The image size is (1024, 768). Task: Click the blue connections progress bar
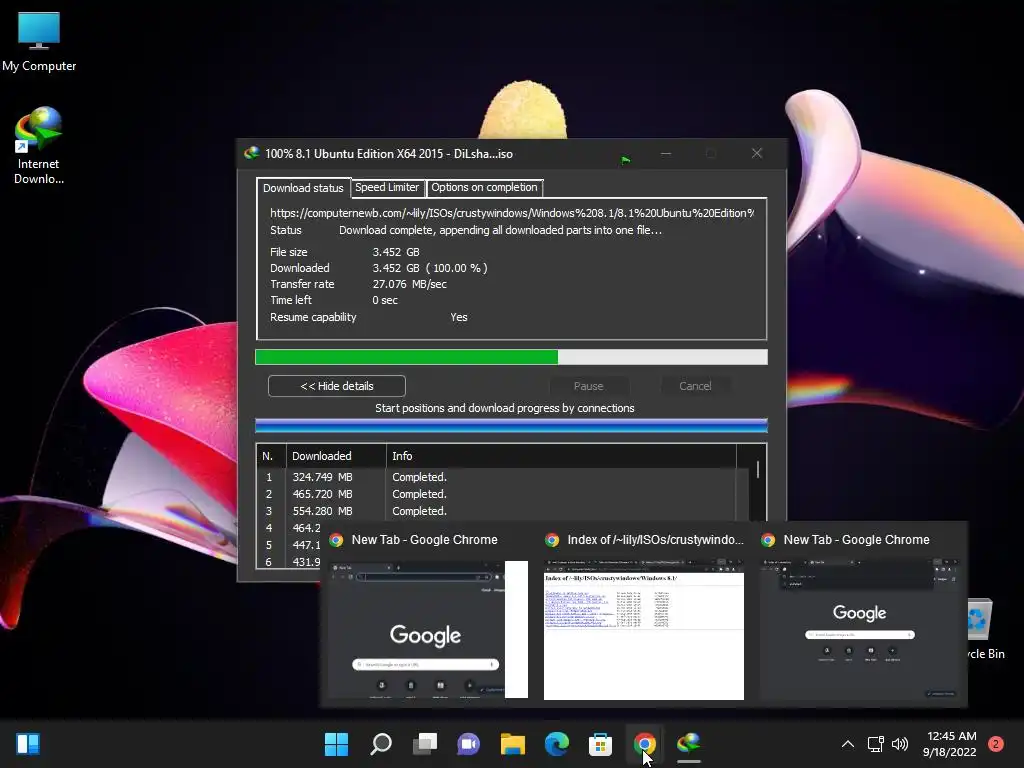point(511,426)
